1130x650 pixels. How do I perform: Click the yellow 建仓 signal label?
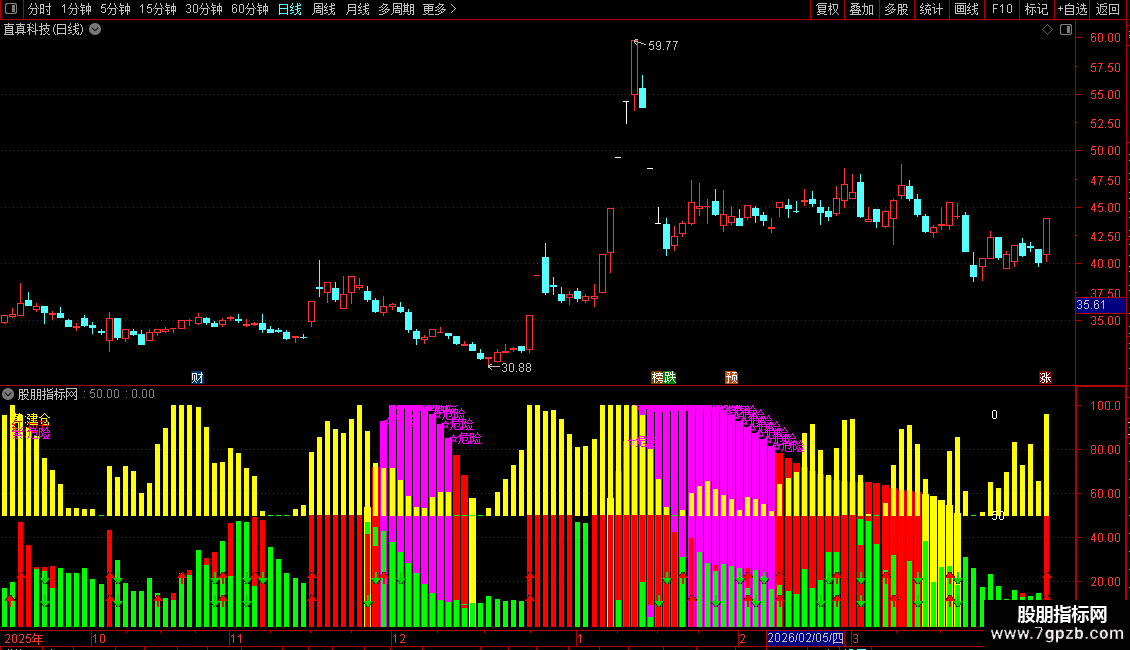(x=37, y=419)
